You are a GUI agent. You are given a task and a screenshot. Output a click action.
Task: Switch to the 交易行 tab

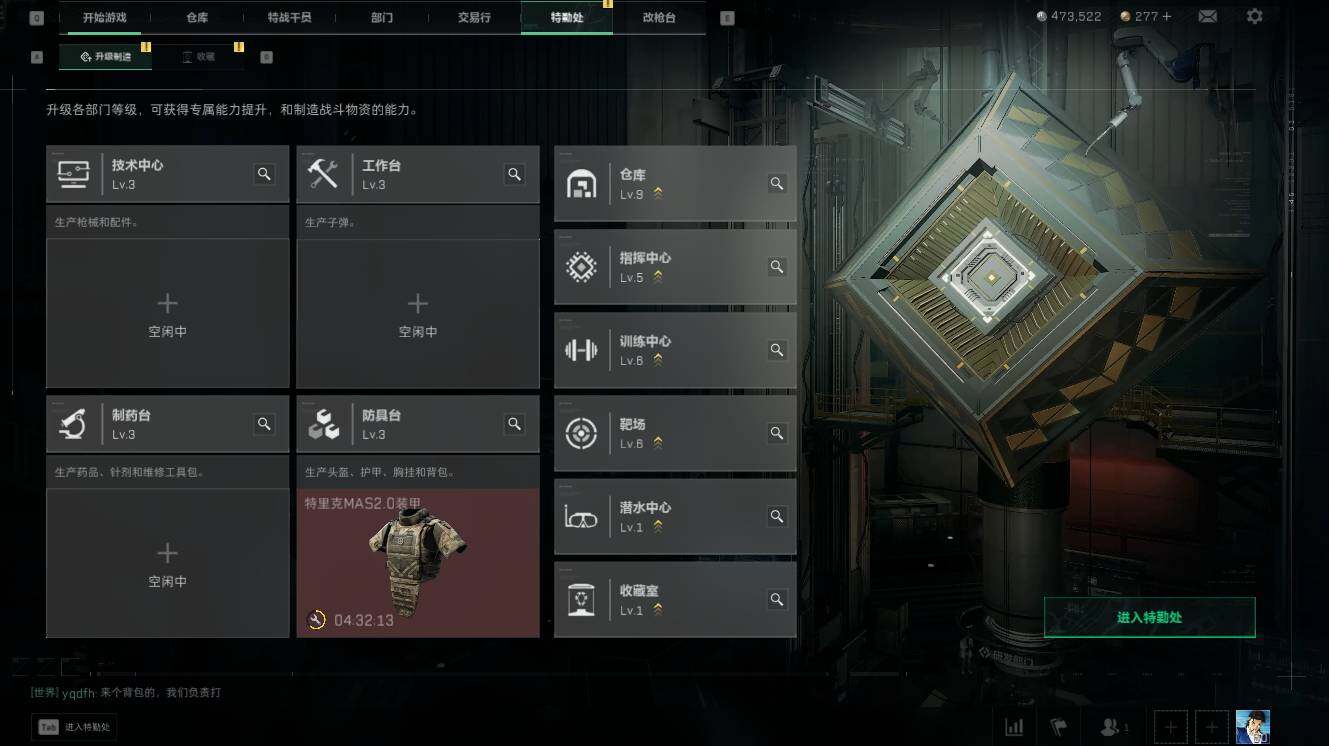[x=474, y=18]
